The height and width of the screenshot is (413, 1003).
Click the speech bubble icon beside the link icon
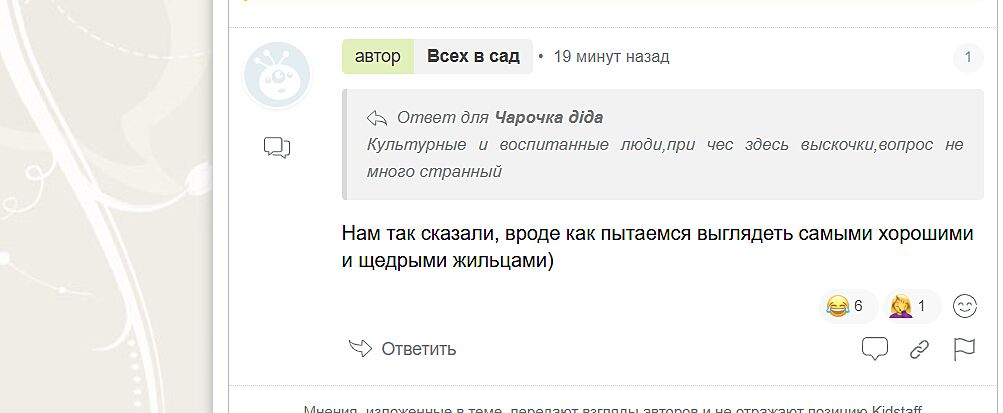tap(875, 349)
